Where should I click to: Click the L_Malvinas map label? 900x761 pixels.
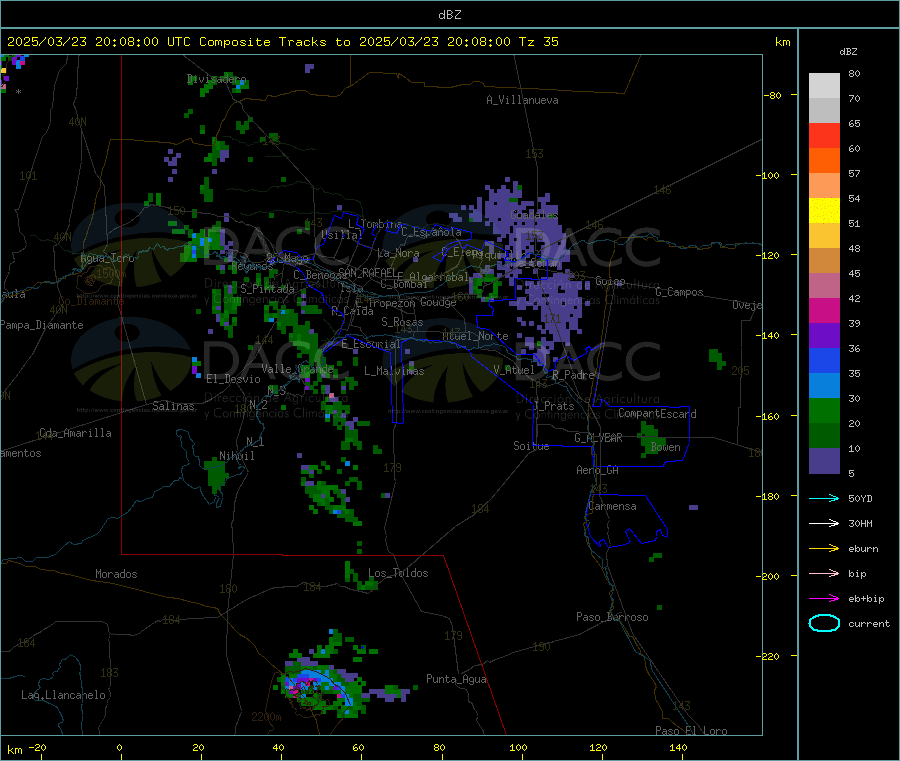394,371
